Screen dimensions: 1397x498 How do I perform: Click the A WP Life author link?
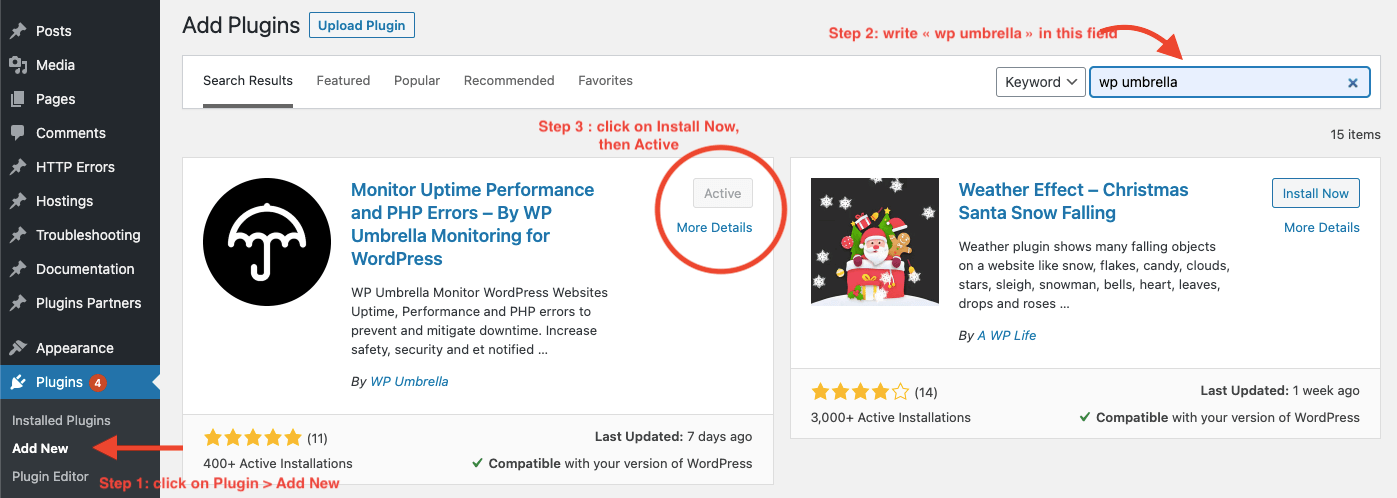pyautogui.click(x=1006, y=335)
